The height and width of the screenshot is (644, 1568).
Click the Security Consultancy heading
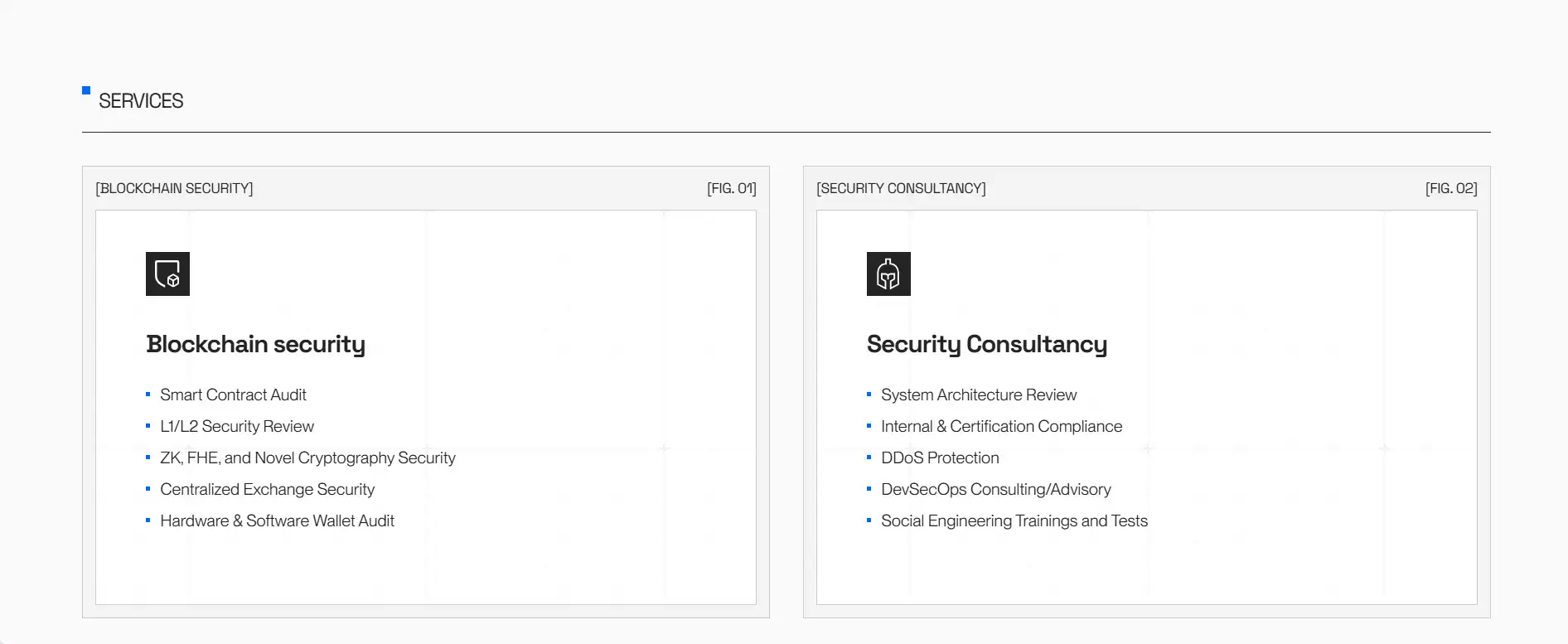pyautogui.click(x=986, y=344)
